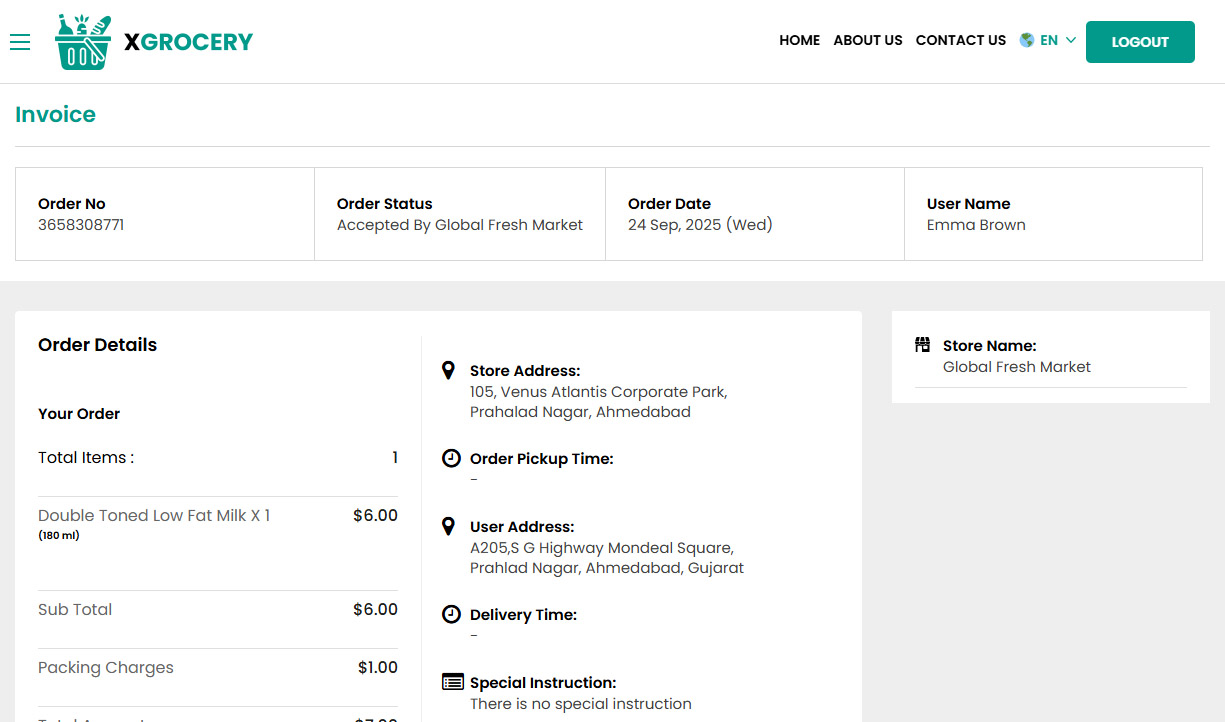Click the Global Fresh Market store name
The height and width of the screenshot is (722, 1225).
1016,366
